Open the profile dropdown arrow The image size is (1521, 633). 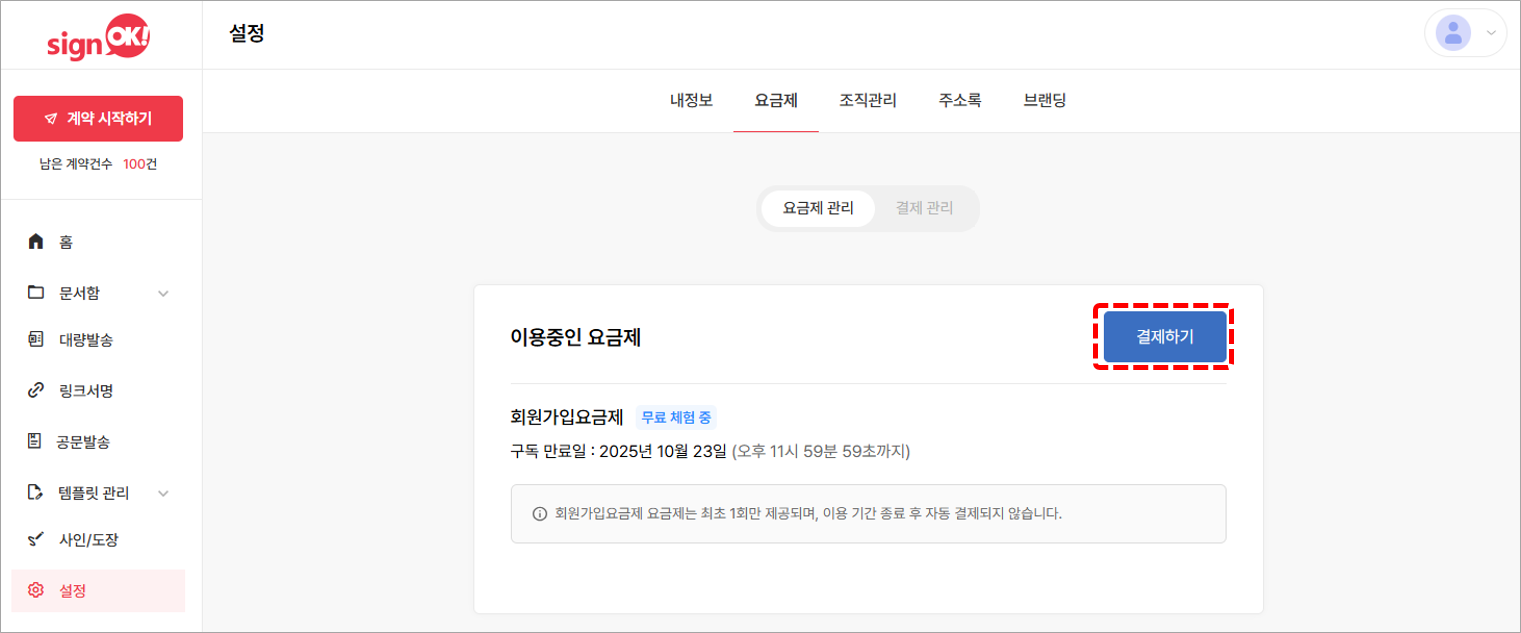coord(1491,33)
